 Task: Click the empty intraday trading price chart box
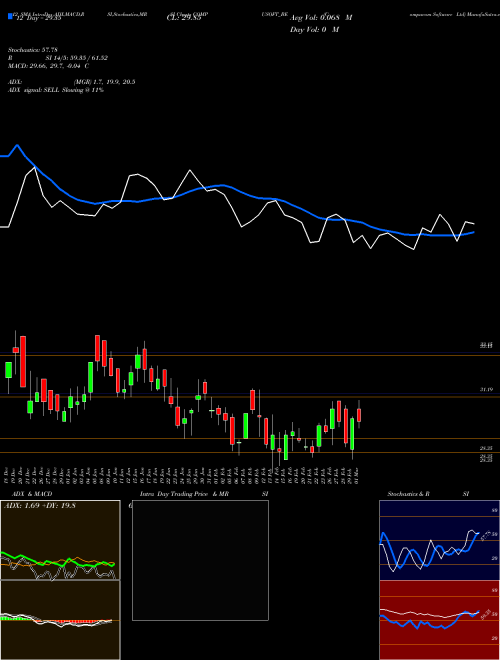pyautogui.click(x=200, y=560)
